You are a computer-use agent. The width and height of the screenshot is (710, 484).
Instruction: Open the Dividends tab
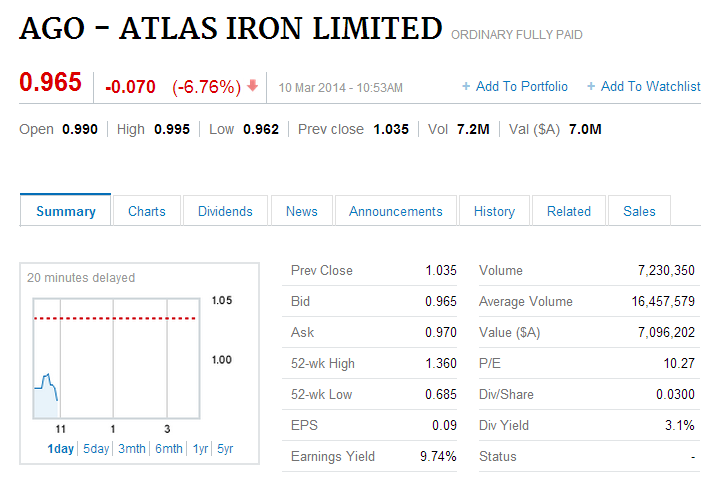click(x=225, y=211)
